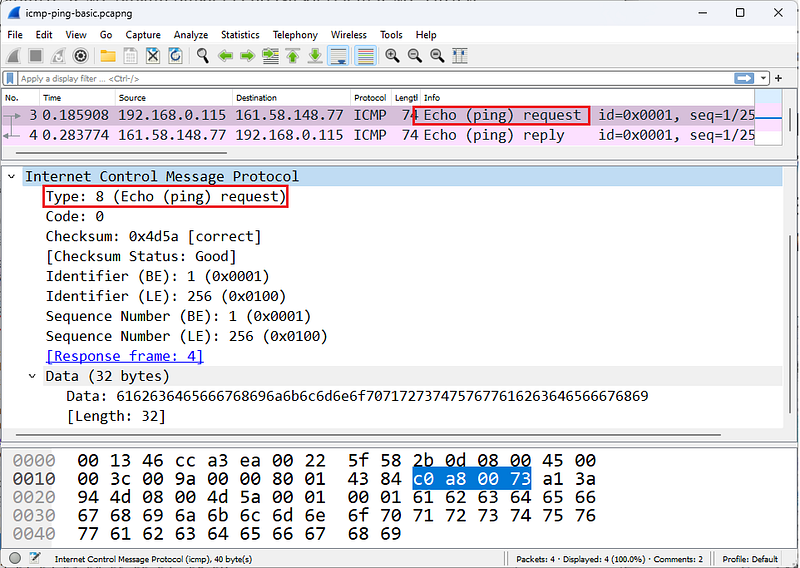Go back in packet history arrow

coord(225,56)
